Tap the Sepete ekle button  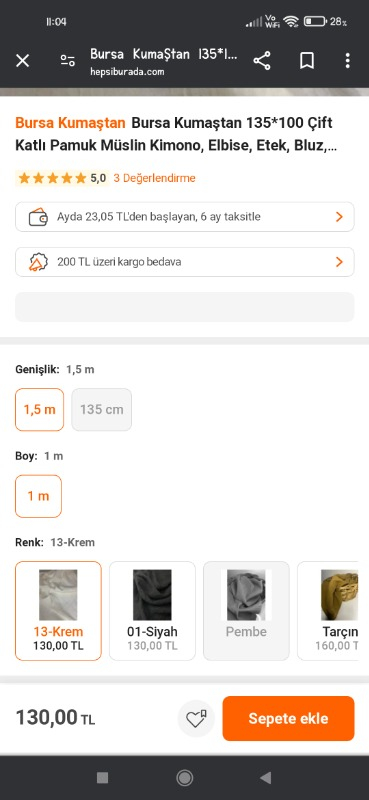click(288, 718)
